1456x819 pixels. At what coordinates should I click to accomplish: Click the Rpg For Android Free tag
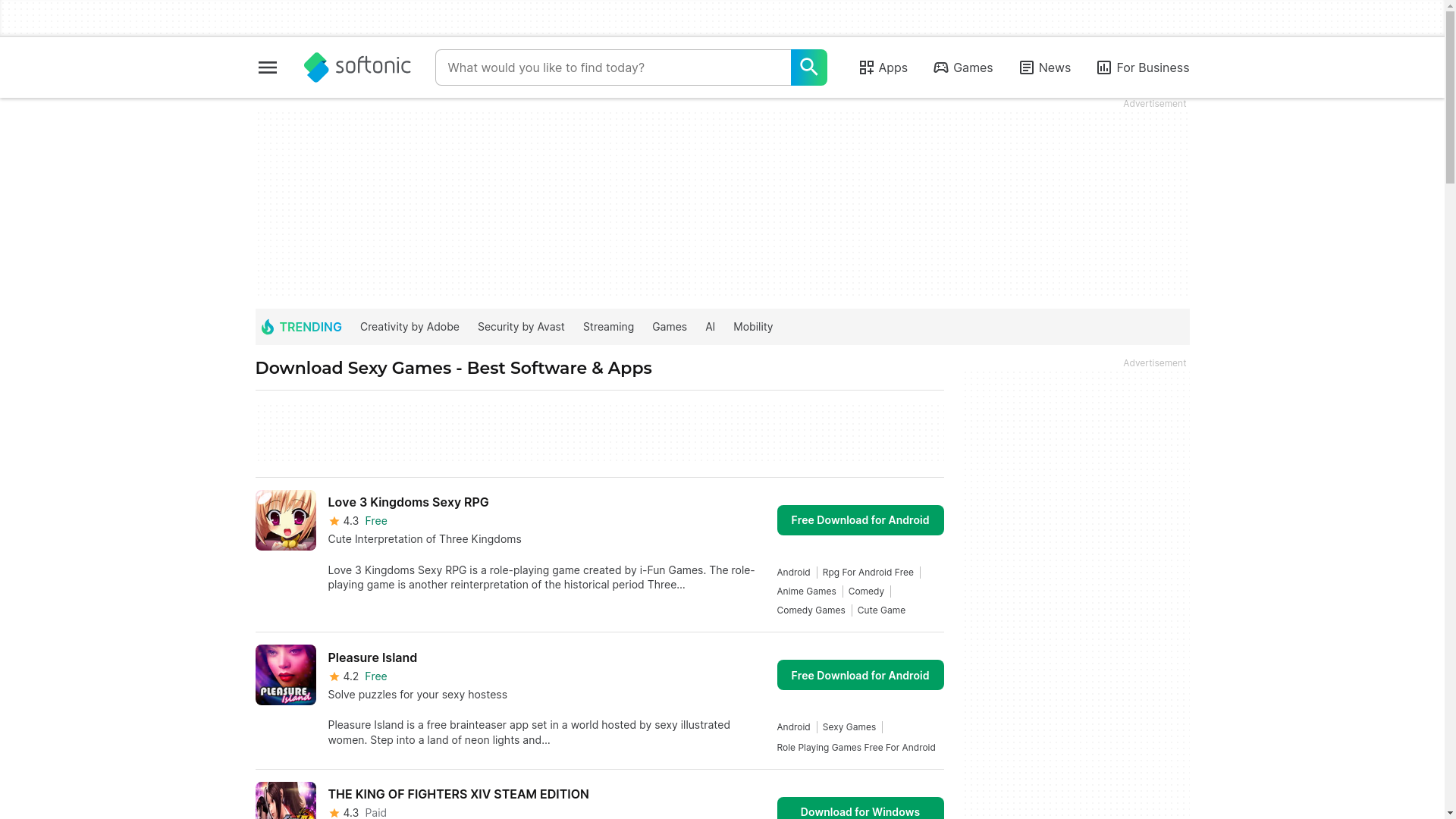point(868,573)
